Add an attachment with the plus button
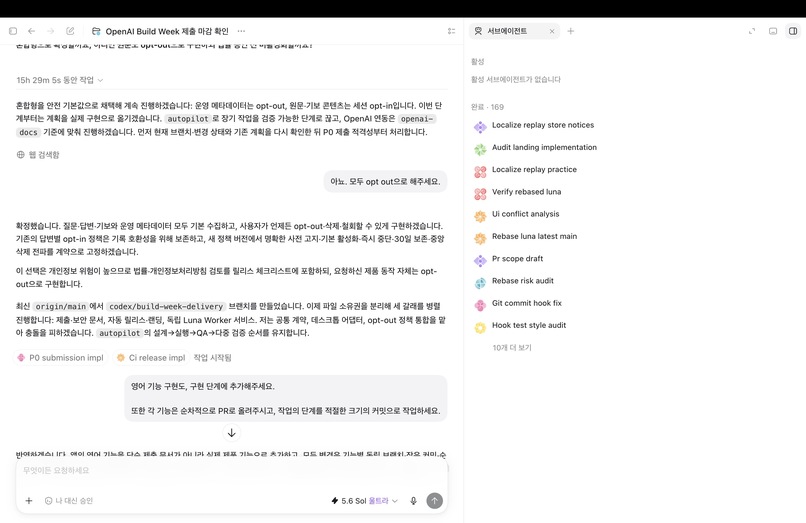This screenshot has height=523, width=806. pyautogui.click(x=29, y=501)
